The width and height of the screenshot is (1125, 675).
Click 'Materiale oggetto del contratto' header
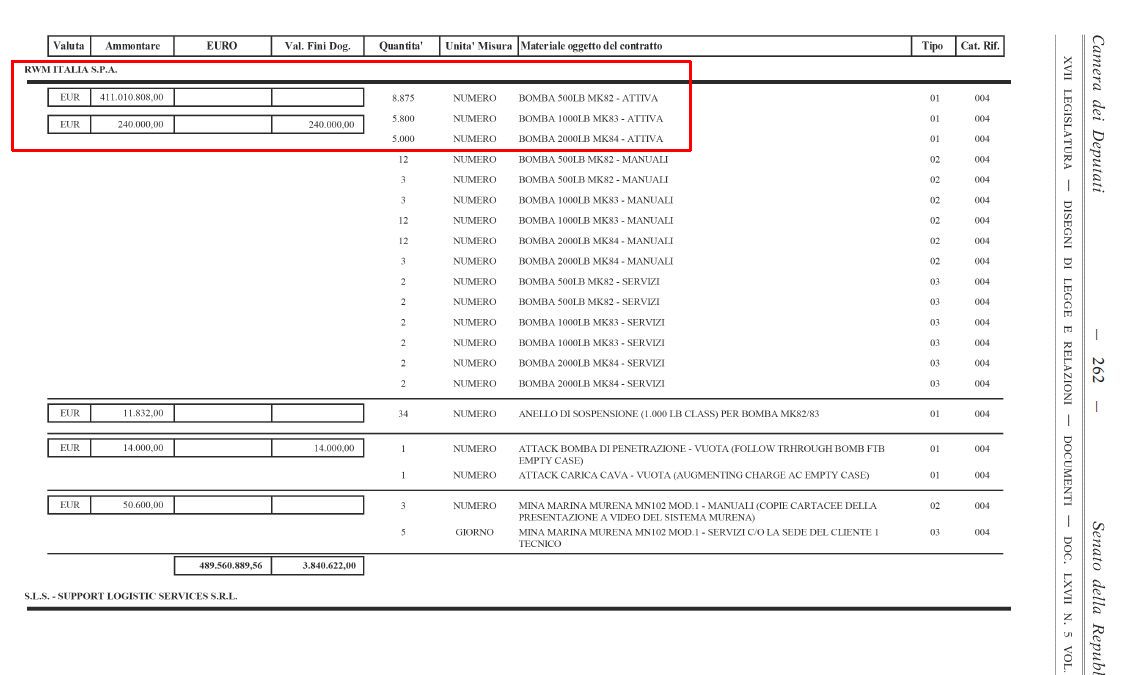point(591,46)
